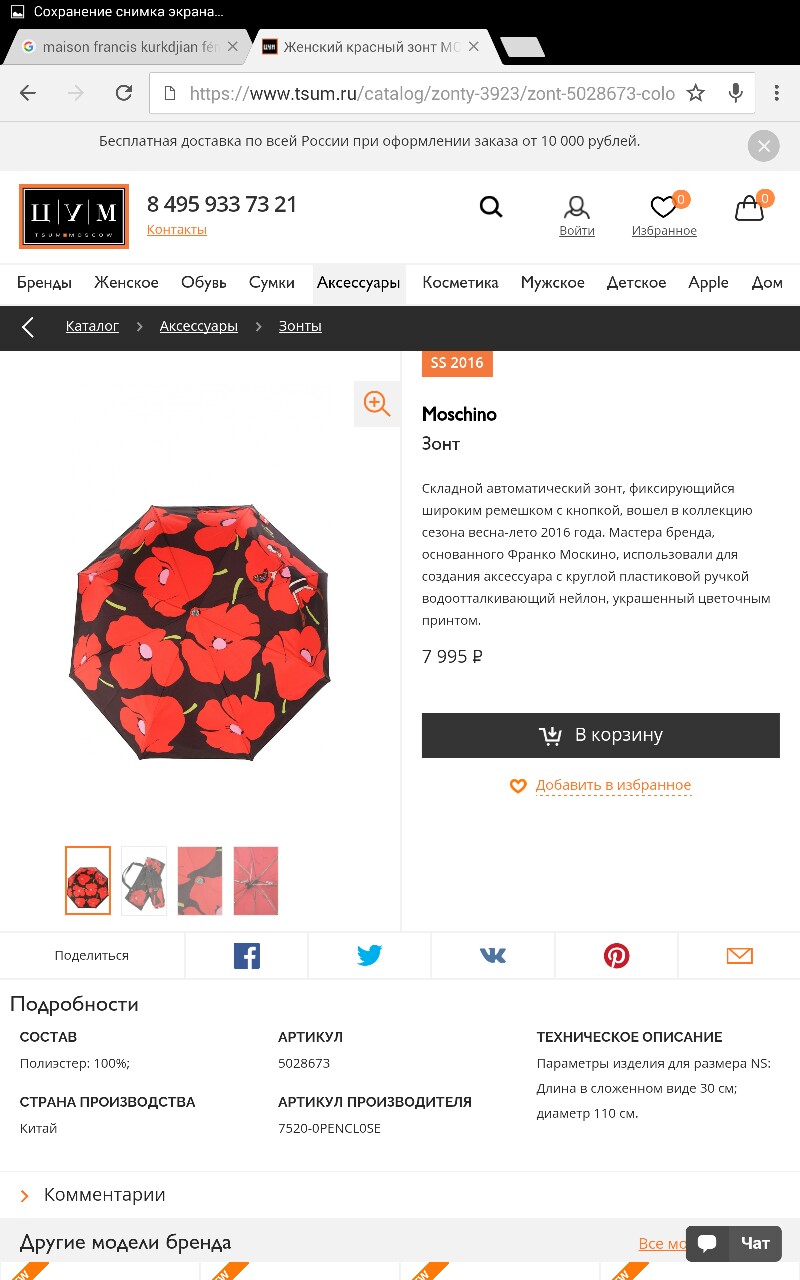The height and width of the screenshot is (1280, 800).
Task: Zoom product image with magnifier plus icon
Action: pyautogui.click(x=377, y=403)
